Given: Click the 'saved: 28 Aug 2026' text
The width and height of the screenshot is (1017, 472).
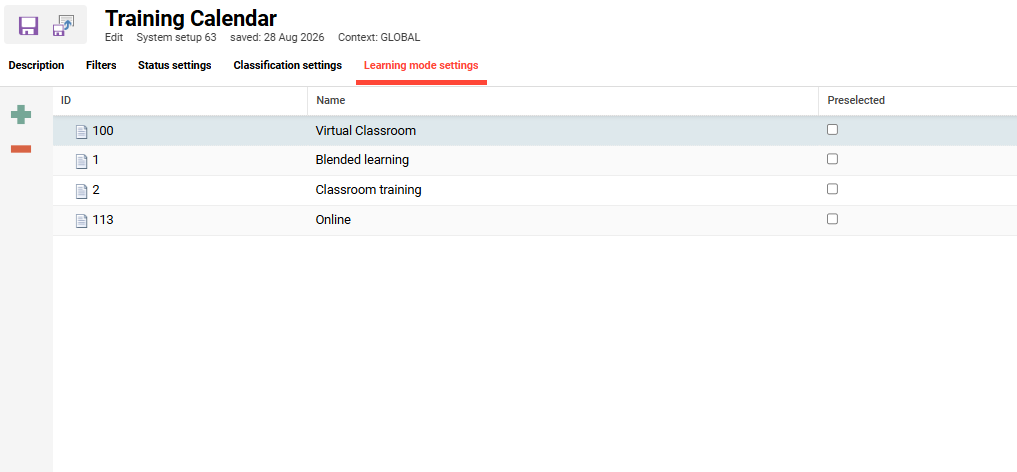Looking at the screenshot, I should click(x=277, y=38).
